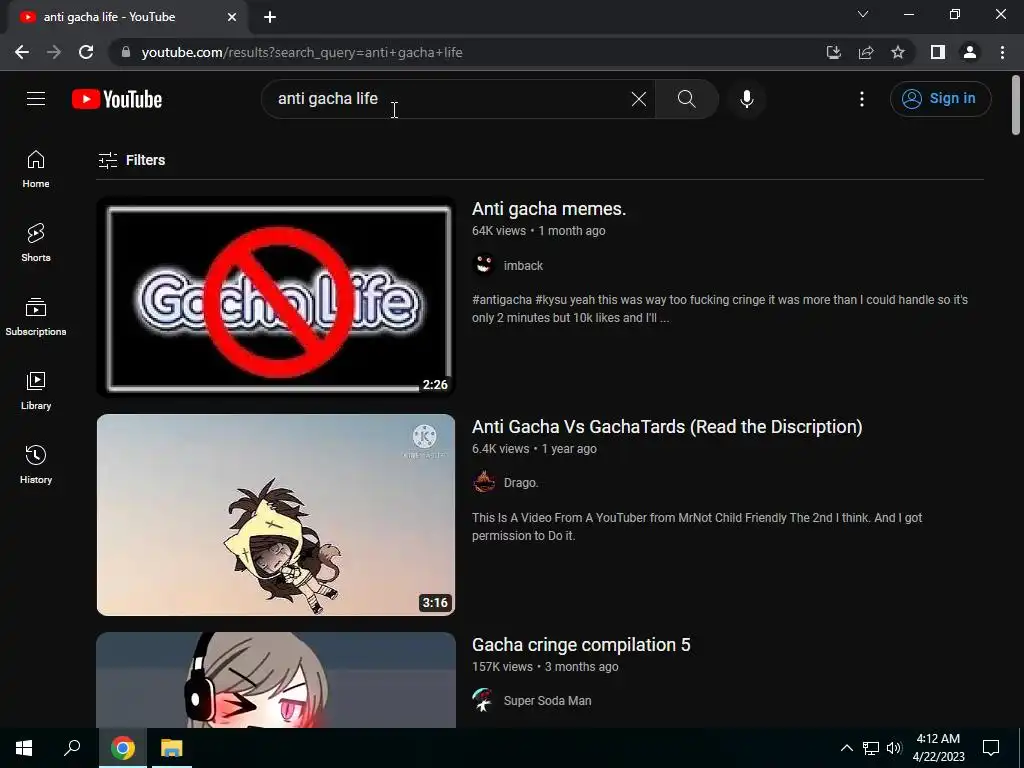Toggle the browser side panel
Screen dimensions: 1024x768
938,52
